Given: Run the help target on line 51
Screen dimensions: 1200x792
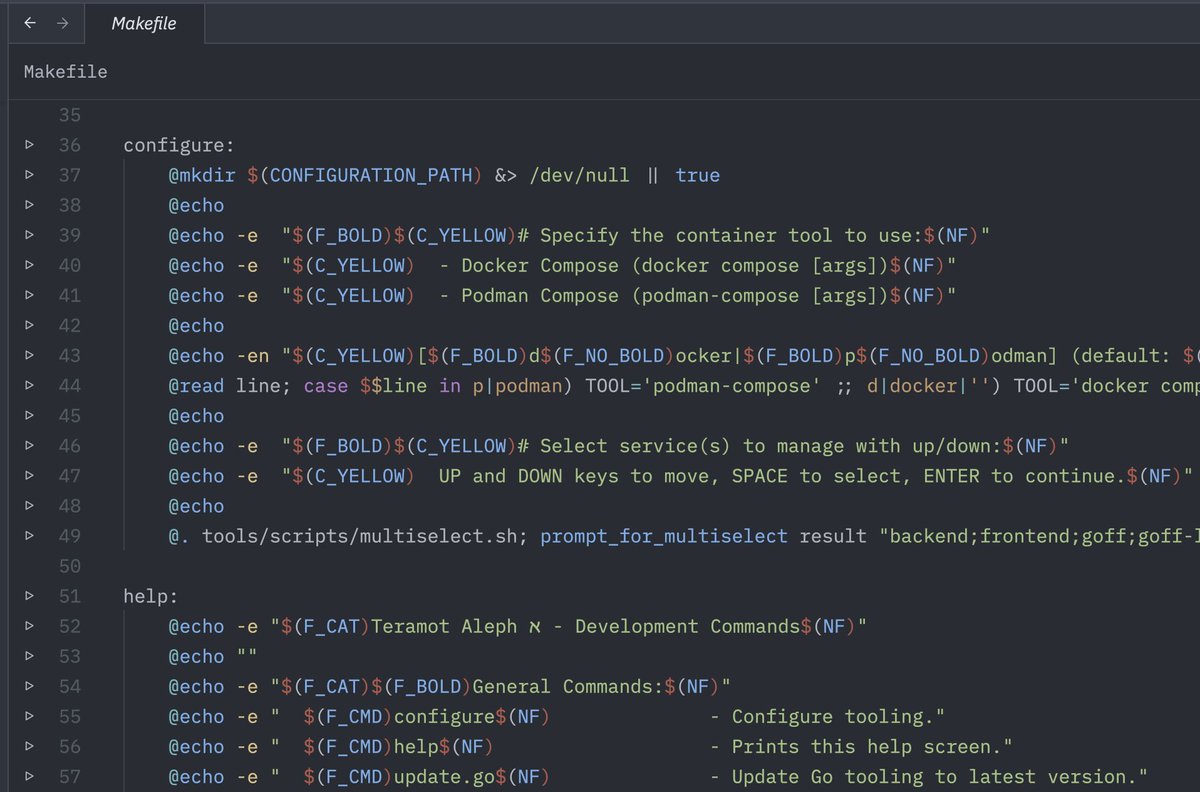Looking at the screenshot, I should [30, 596].
